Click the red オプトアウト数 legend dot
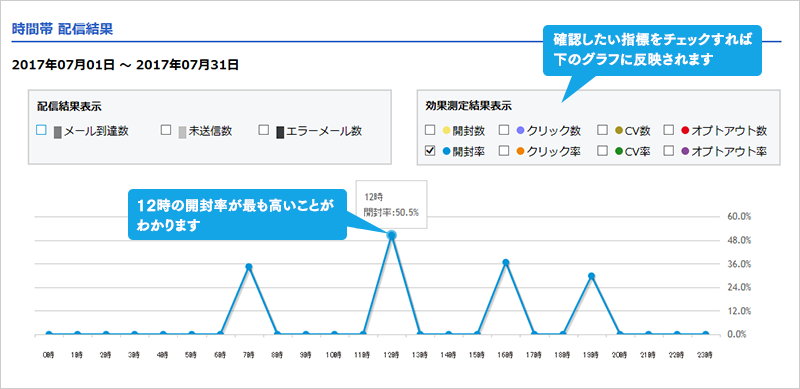This screenshot has width=800, height=389. 685,131
